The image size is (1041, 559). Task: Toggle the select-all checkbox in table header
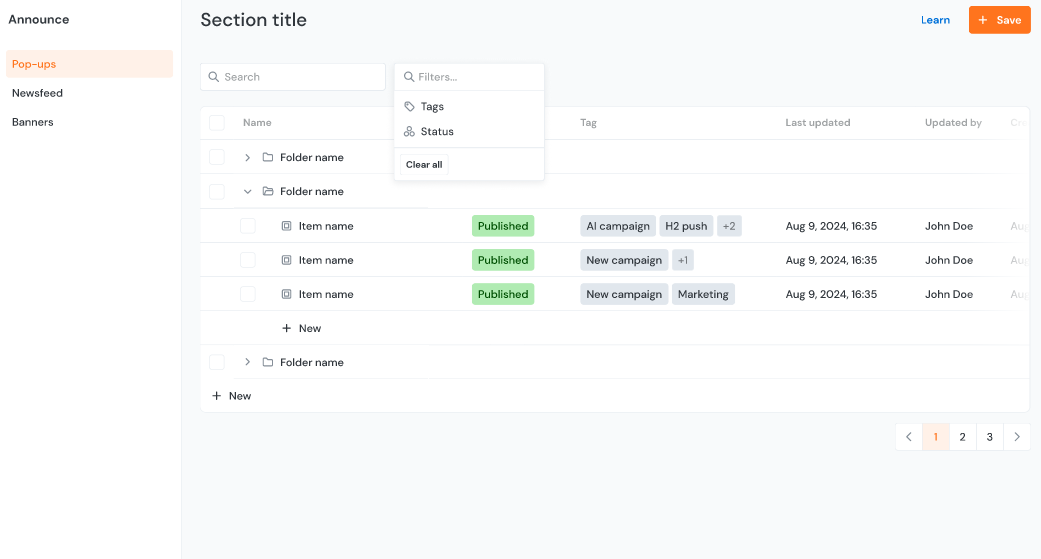coord(217,123)
